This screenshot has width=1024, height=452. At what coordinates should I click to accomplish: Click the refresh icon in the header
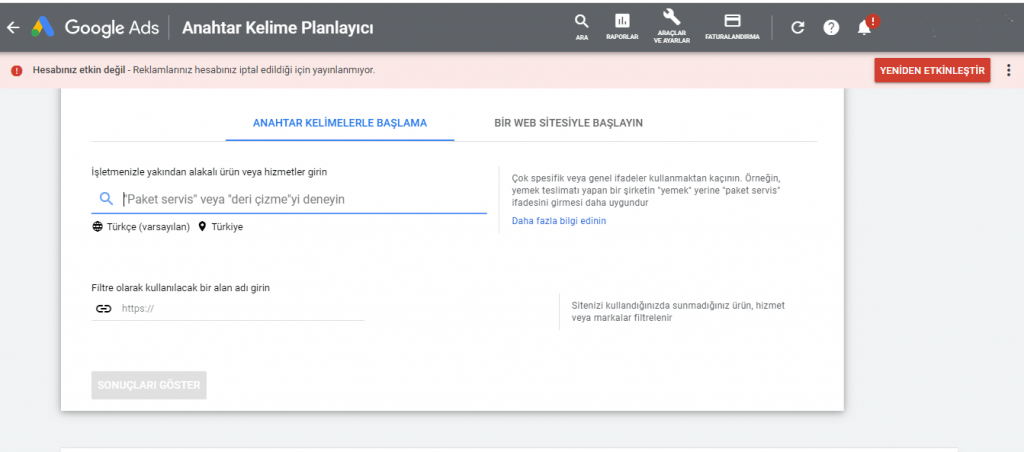(x=797, y=28)
